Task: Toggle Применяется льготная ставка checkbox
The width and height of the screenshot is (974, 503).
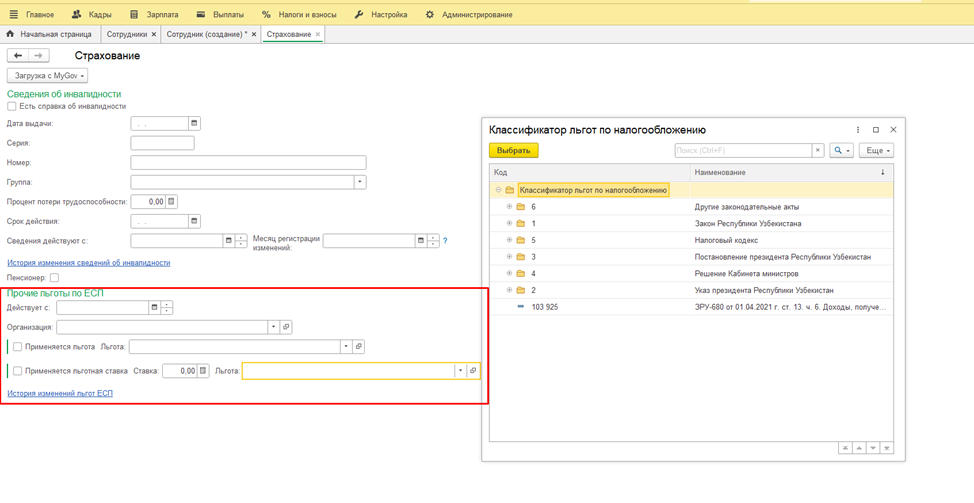Action: [x=18, y=371]
